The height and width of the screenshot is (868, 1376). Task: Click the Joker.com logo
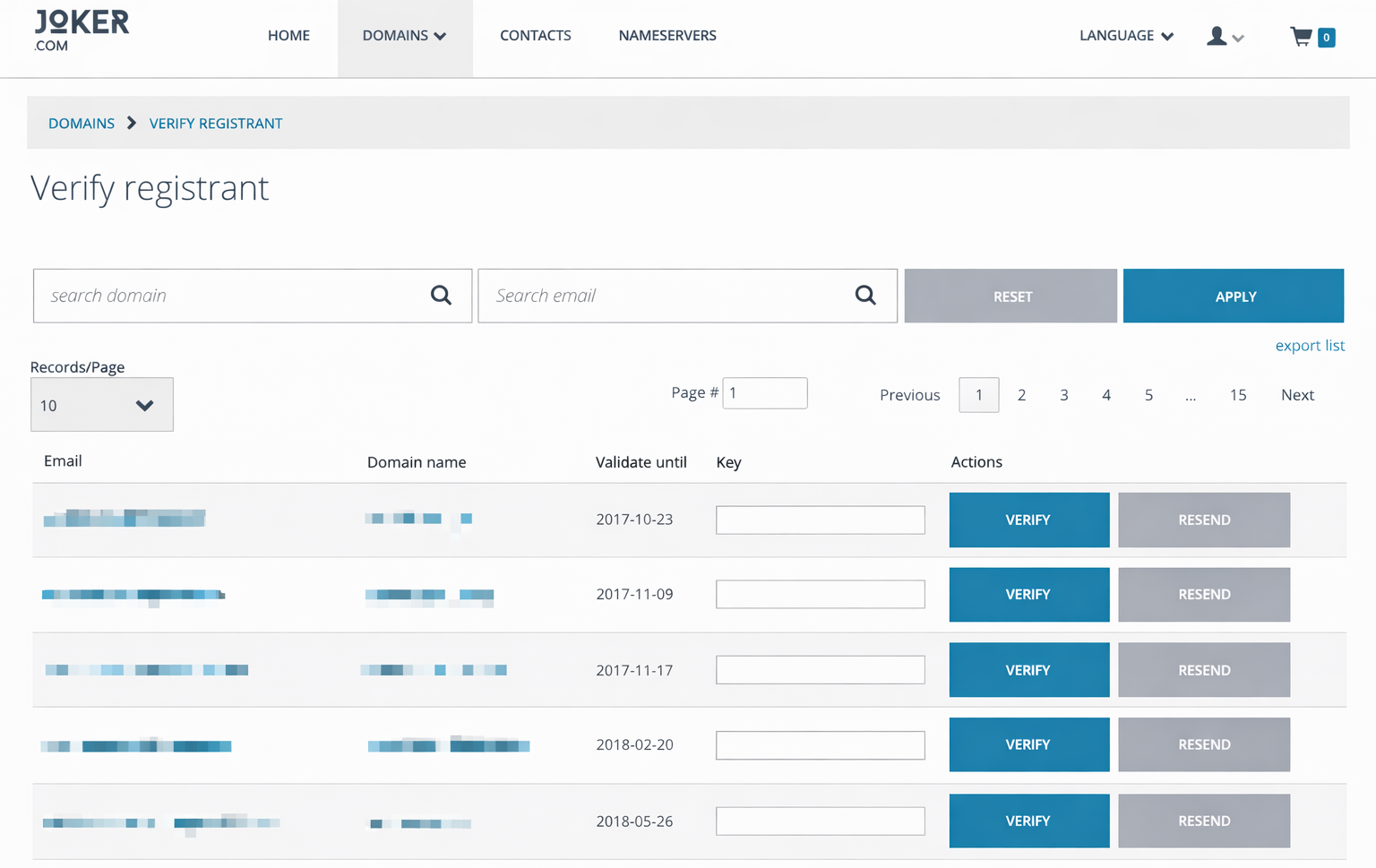coord(82,31)
